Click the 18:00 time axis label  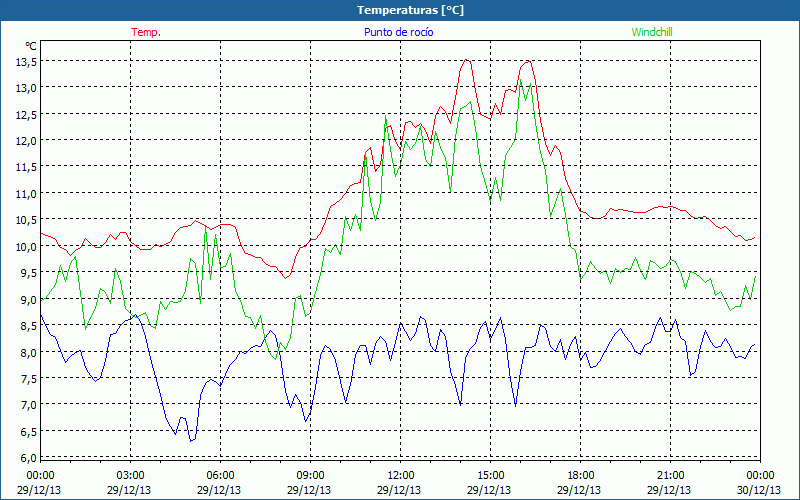tap(580, 476)
